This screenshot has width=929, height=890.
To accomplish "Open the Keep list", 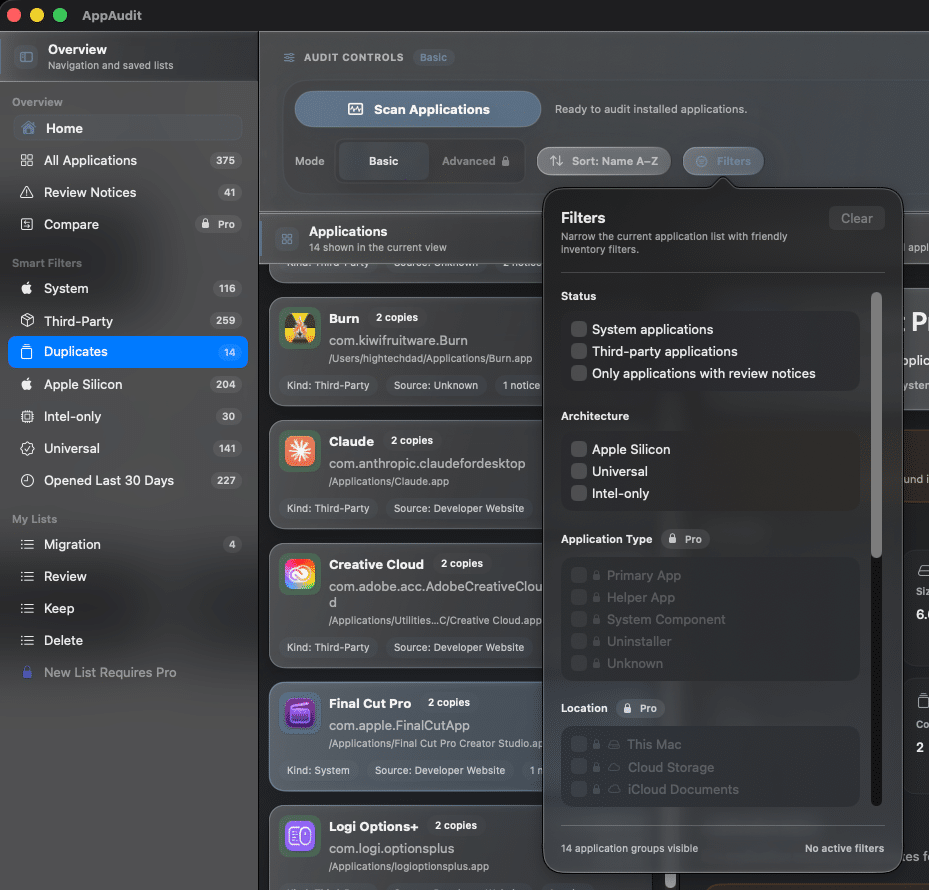I will click(127, 609).
